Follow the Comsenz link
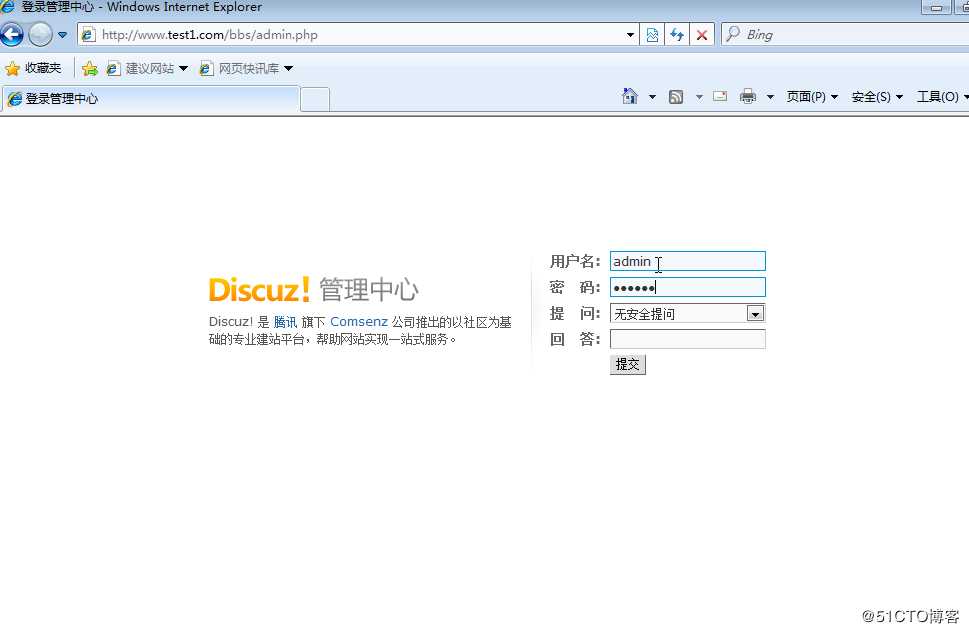 click(x=358, y=322)
